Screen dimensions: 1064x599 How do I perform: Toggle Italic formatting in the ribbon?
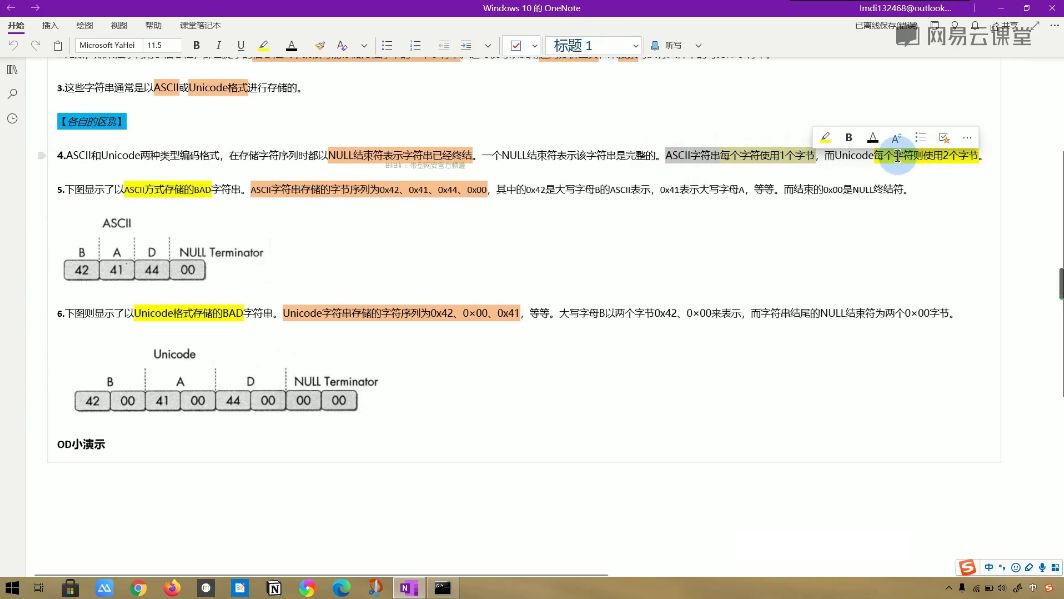(x=218, y=45)
